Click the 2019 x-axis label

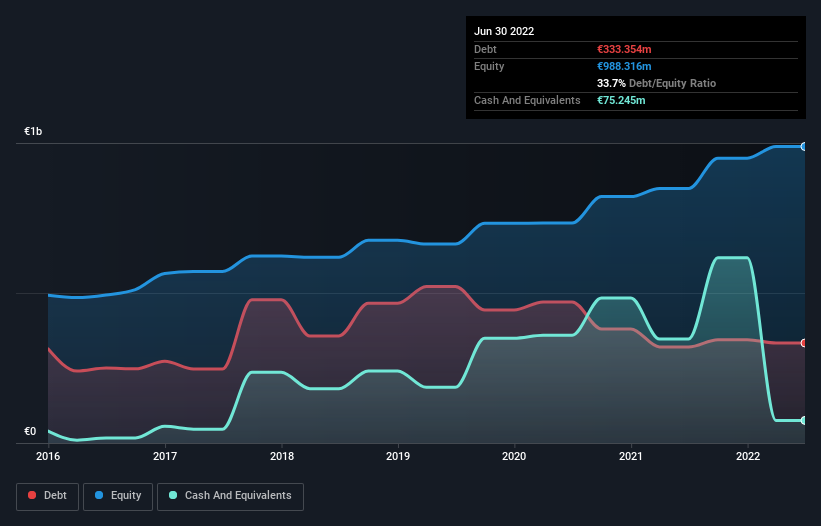point(398,456)
